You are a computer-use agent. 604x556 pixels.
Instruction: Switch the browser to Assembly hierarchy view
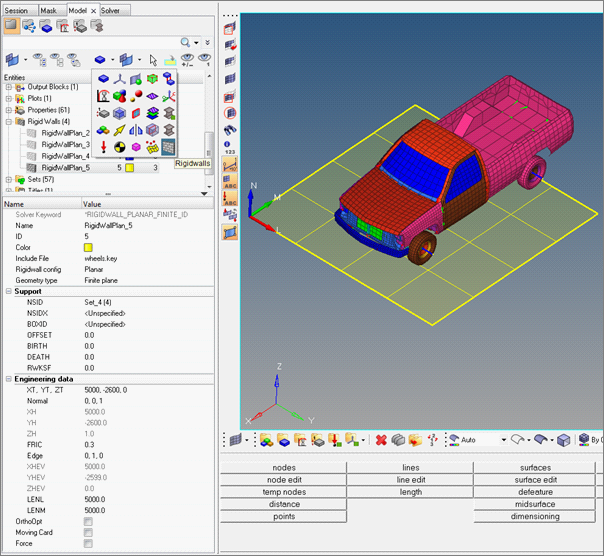tap(29, 27)
